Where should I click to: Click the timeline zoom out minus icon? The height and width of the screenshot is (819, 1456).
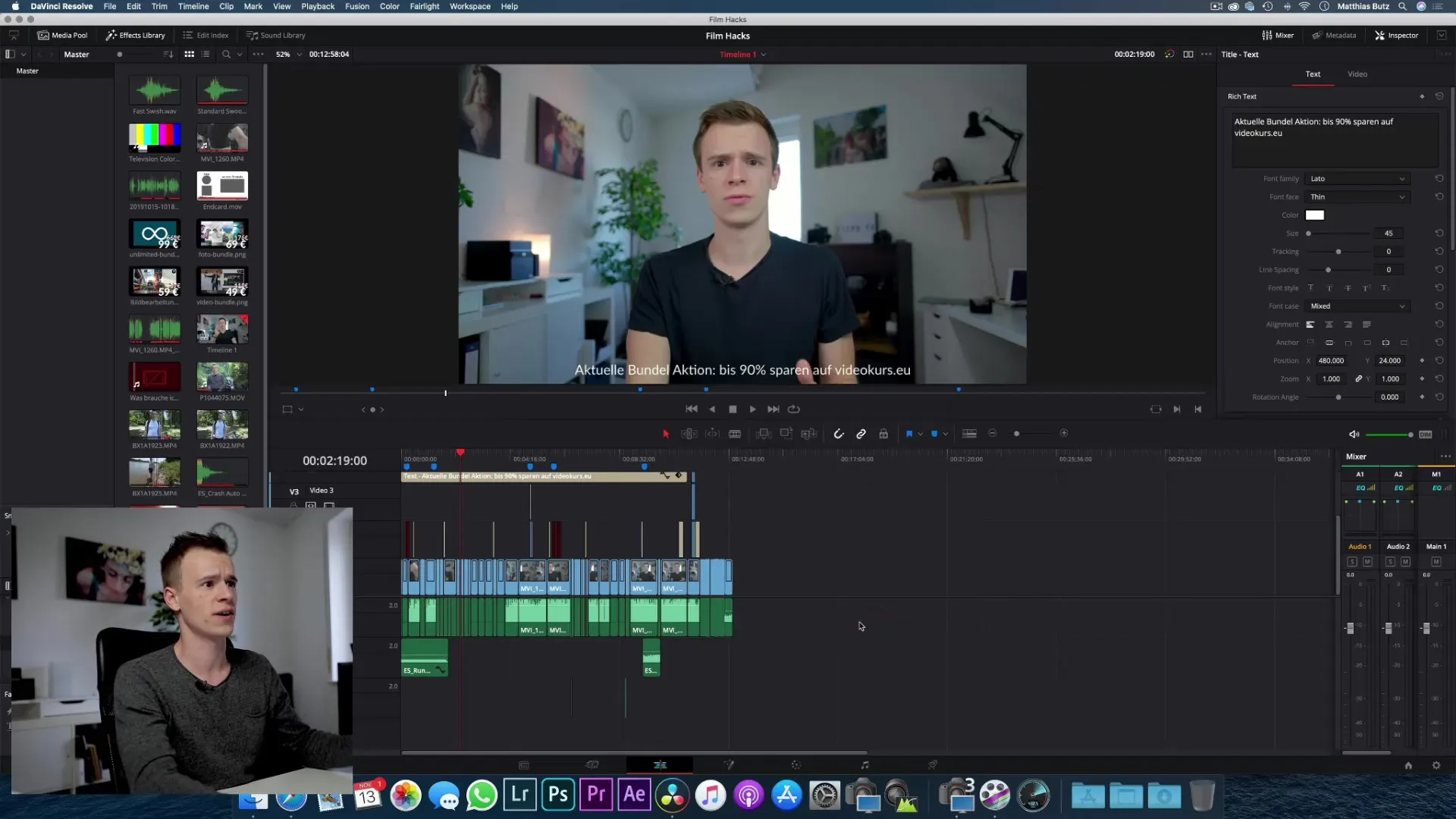[993, 433]
